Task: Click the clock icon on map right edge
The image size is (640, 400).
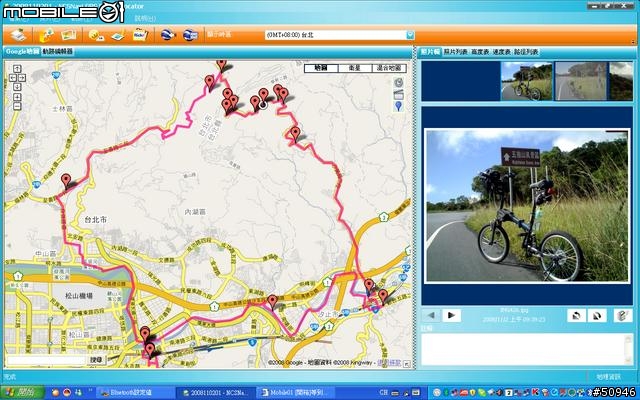Action: click(399, 82)
